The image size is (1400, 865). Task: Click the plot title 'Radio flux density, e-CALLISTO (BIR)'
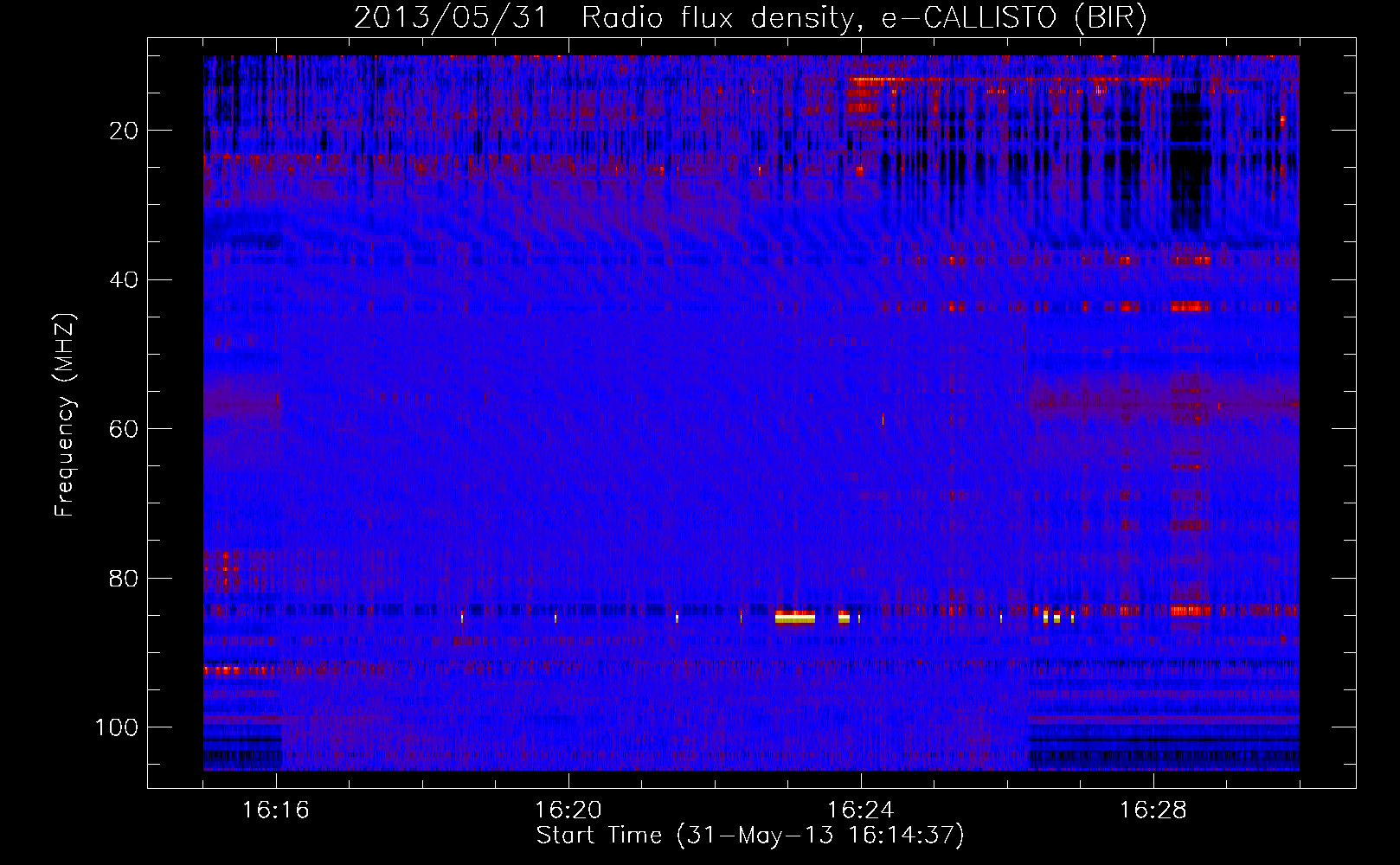[x=864, y=18]
